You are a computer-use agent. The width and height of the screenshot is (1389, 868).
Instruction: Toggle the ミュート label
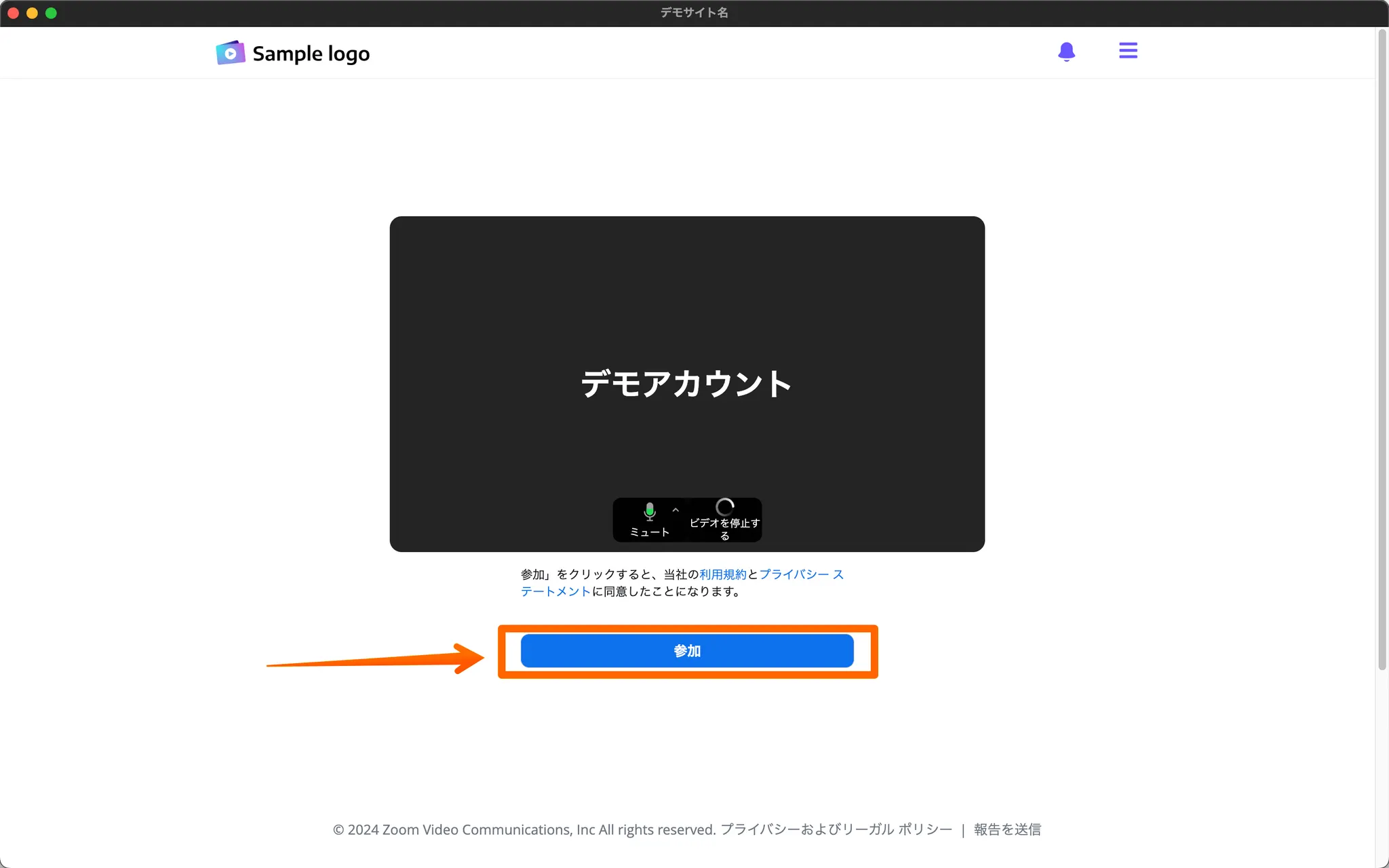(649, 532)
